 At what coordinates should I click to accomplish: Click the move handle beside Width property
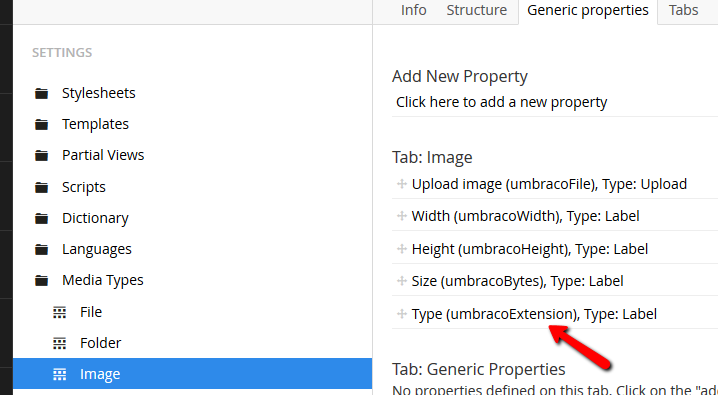click(x=402, y=216)
